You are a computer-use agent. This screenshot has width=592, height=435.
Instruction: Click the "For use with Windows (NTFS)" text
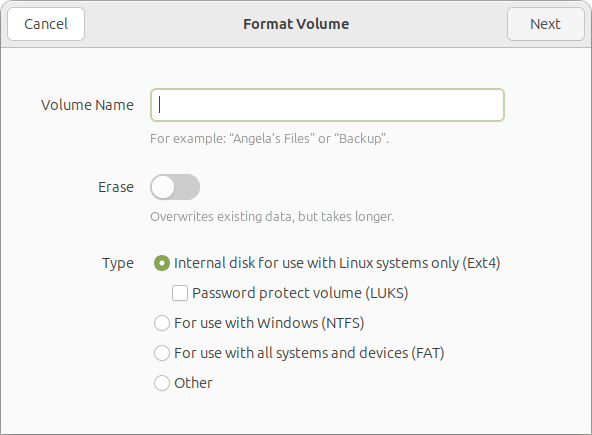click(x=269, y=323)
